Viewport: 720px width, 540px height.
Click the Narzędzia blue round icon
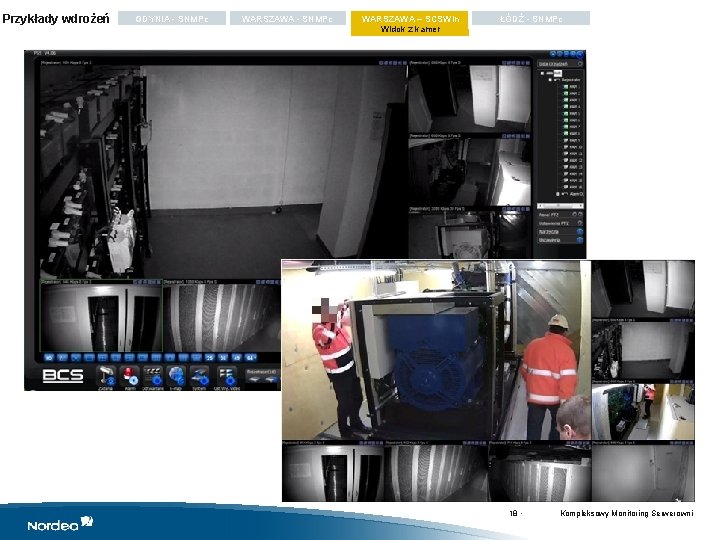pyautogui.click(x=580, y=232)
